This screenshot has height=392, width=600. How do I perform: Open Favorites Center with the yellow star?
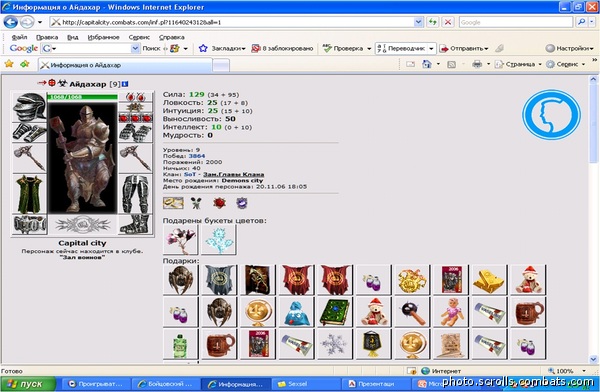coord(9,64)
